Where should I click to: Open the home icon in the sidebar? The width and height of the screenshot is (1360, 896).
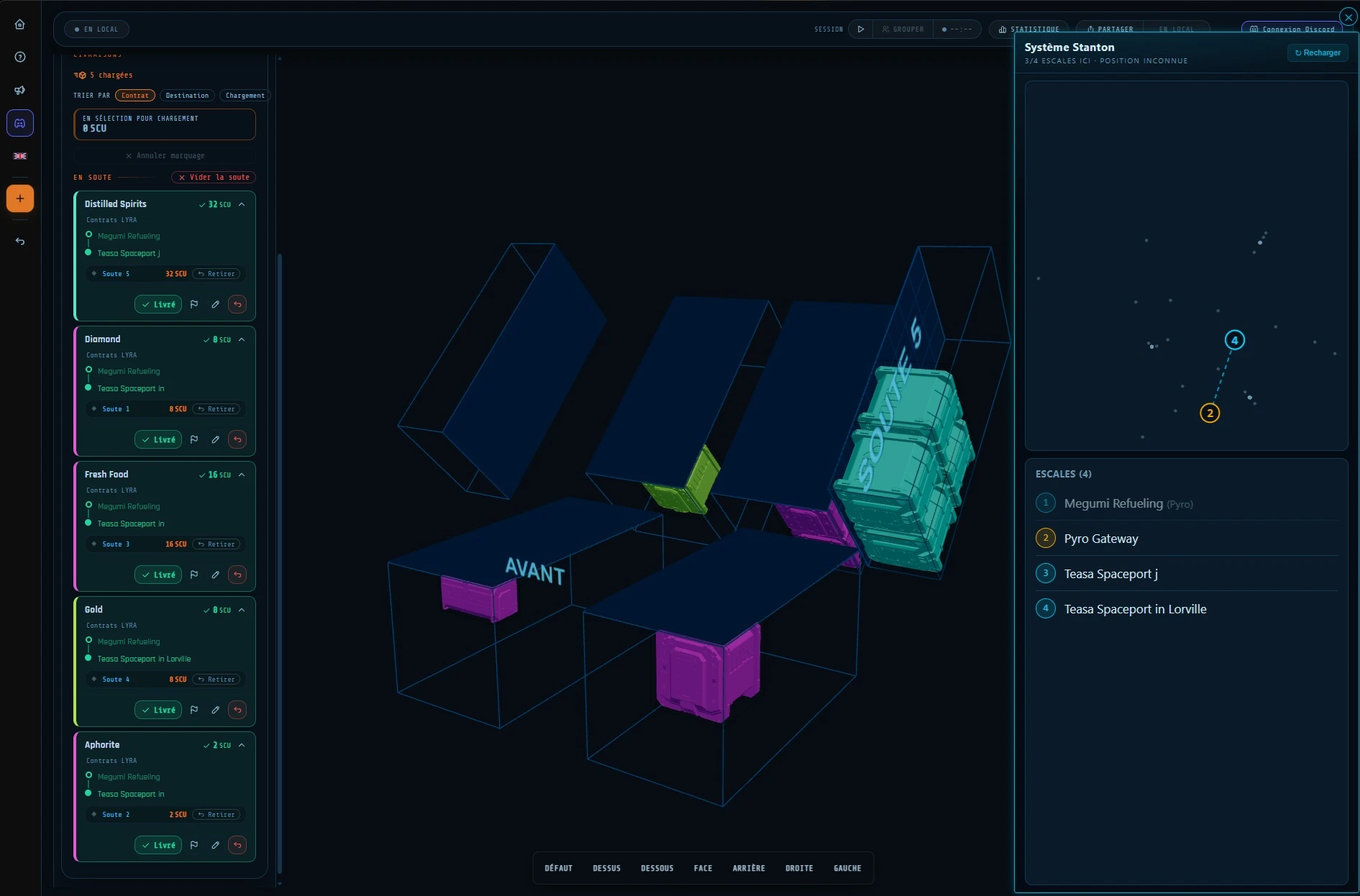(x=20, y=24)
